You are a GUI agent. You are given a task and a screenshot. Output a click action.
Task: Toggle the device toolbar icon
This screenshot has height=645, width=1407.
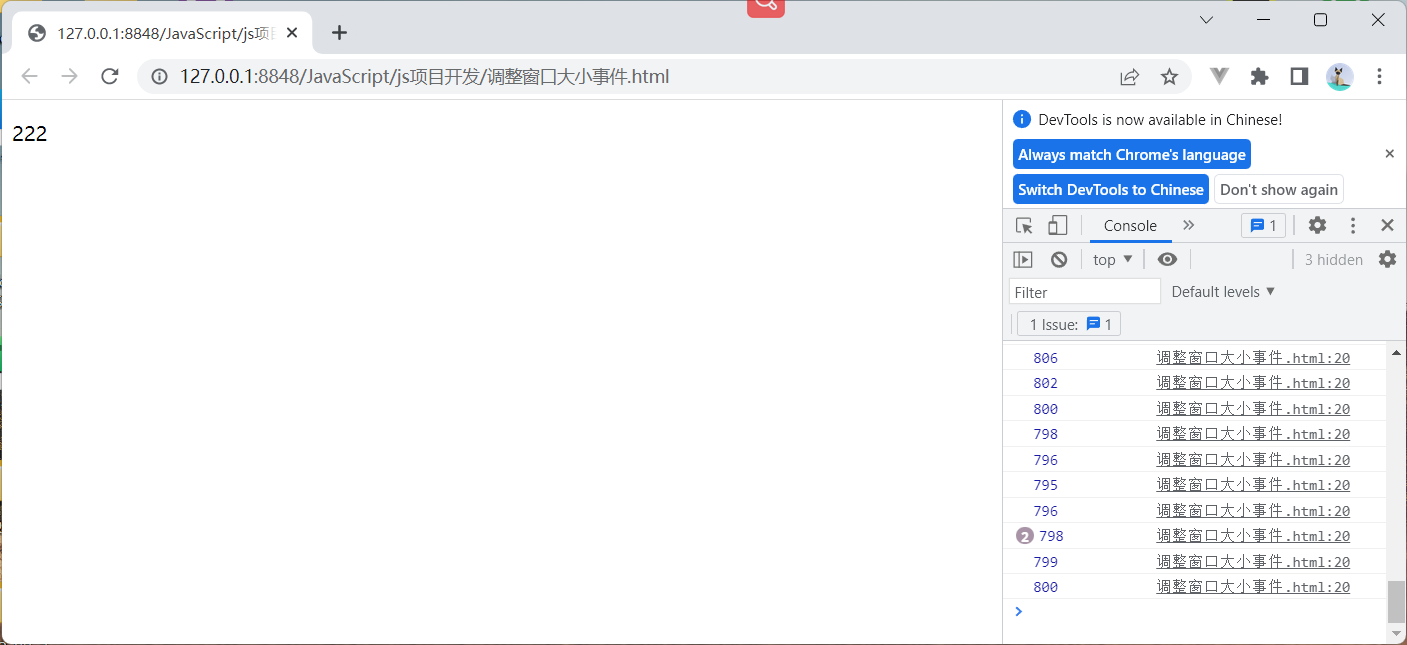click(x=1057, y=225)
